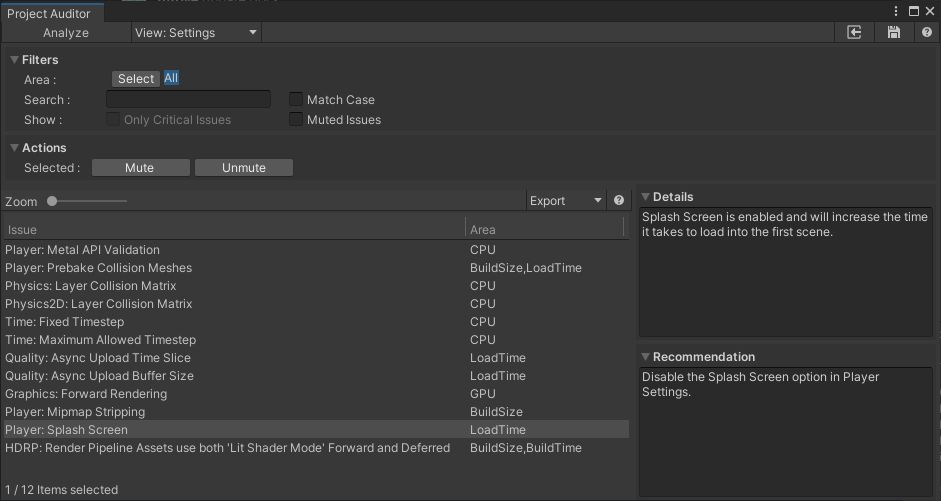Click the save report floppy icon
941x501 pixels.
[894, 32]
